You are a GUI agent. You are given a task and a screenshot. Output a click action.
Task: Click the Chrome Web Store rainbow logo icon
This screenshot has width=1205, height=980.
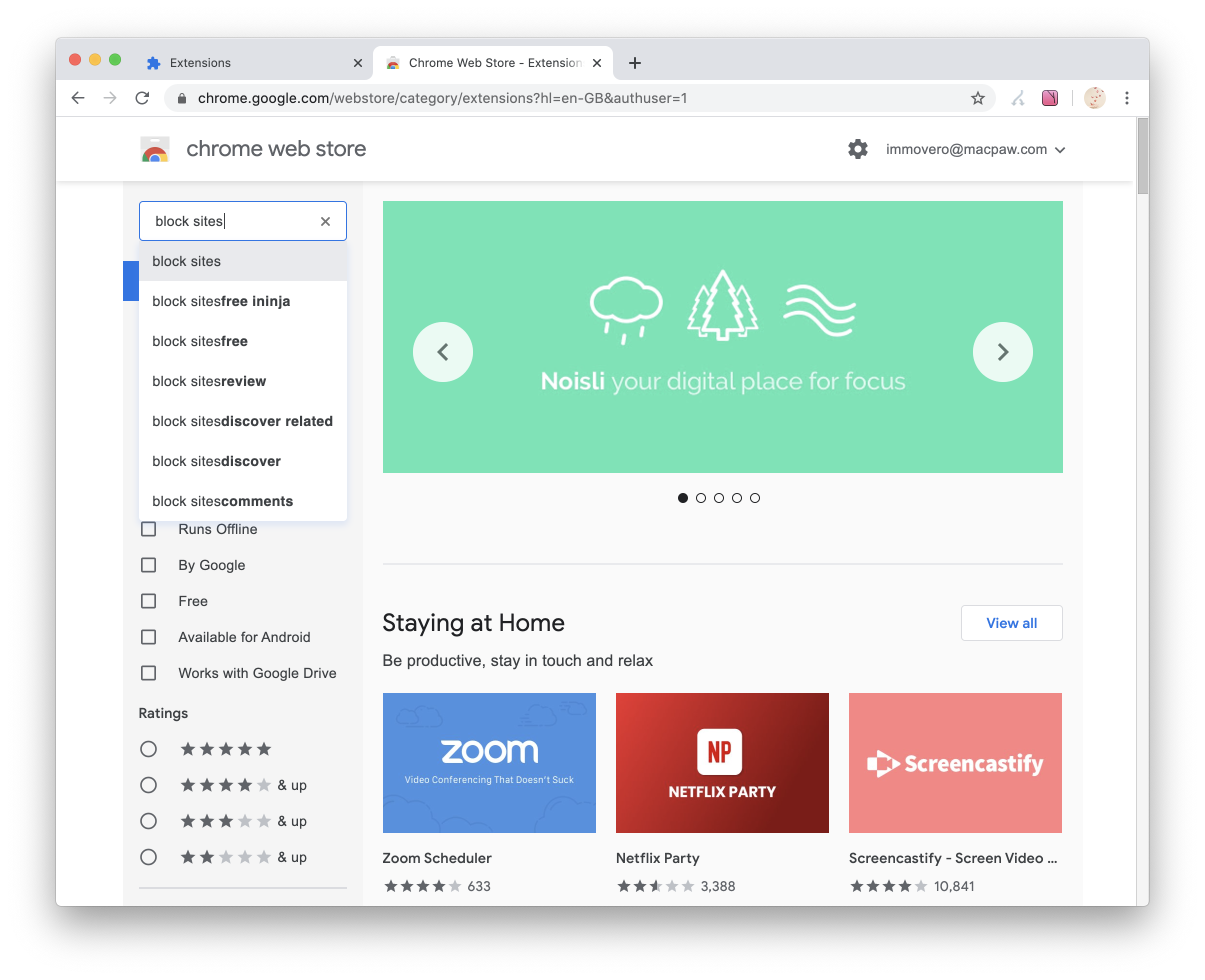click(155, 150)
